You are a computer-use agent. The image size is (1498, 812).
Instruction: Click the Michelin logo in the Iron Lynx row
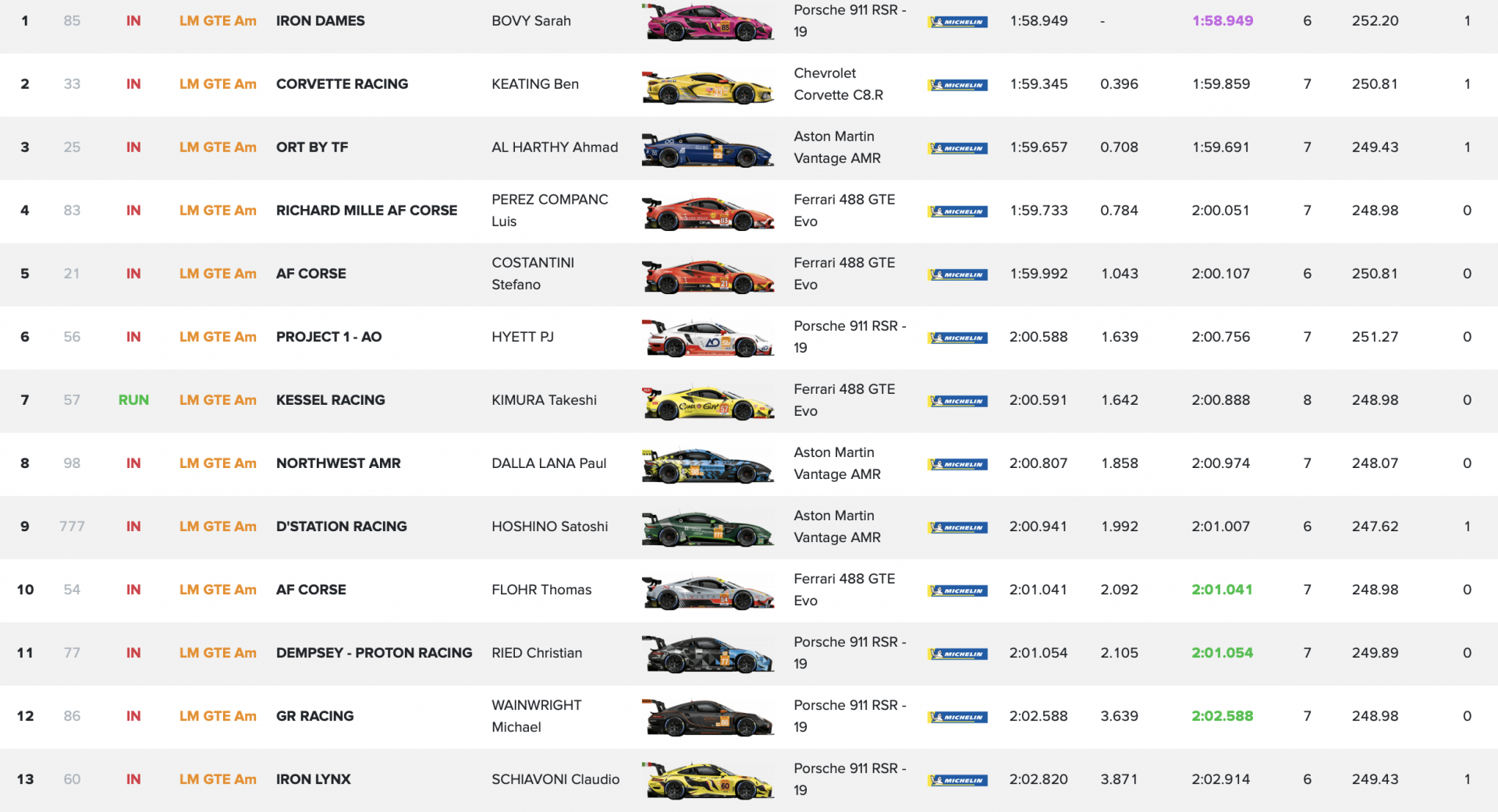pyautogui.click(x=958, y=780)
